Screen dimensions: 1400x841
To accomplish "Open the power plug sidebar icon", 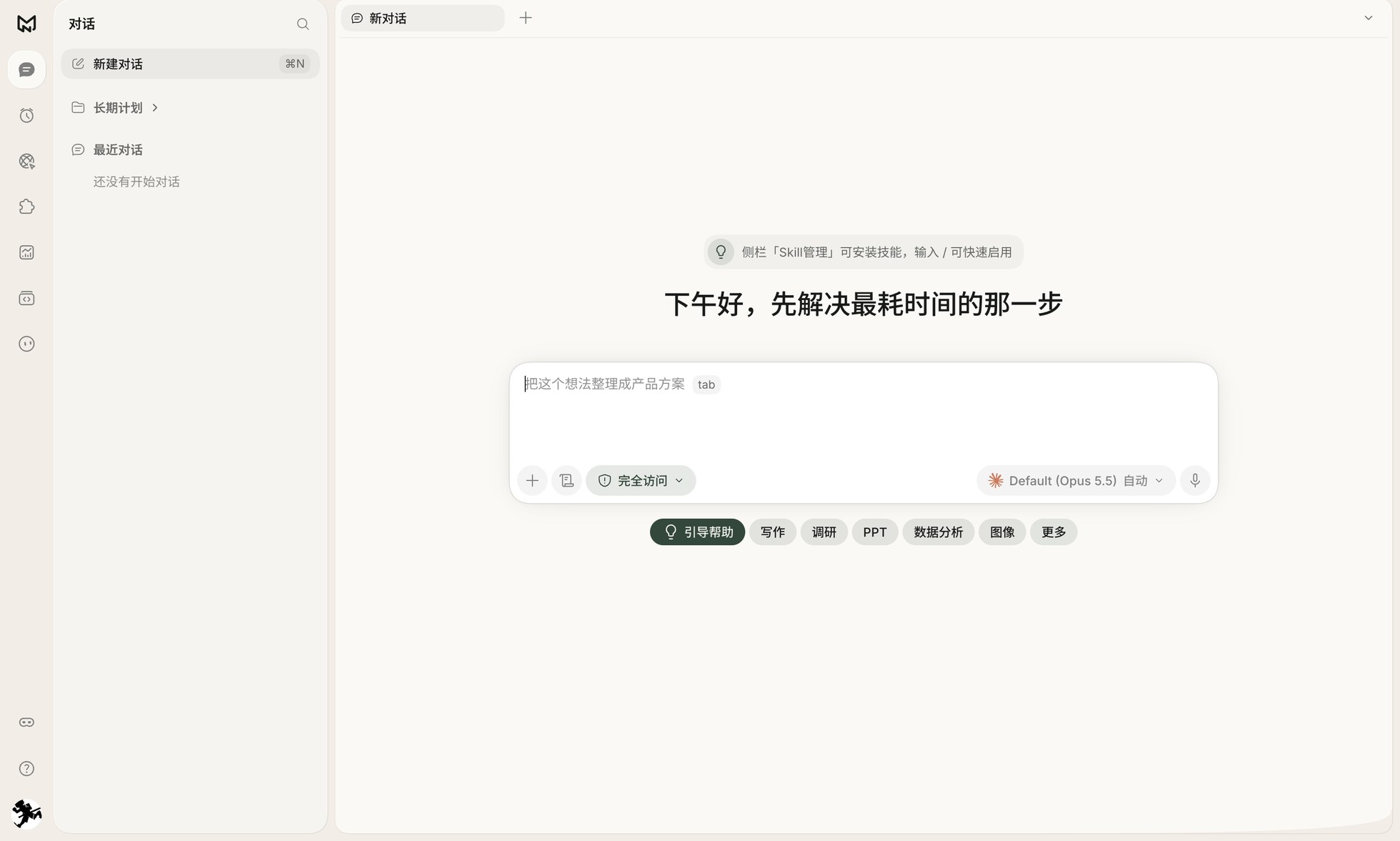I will pyautogui.click(x=26, y=344).
